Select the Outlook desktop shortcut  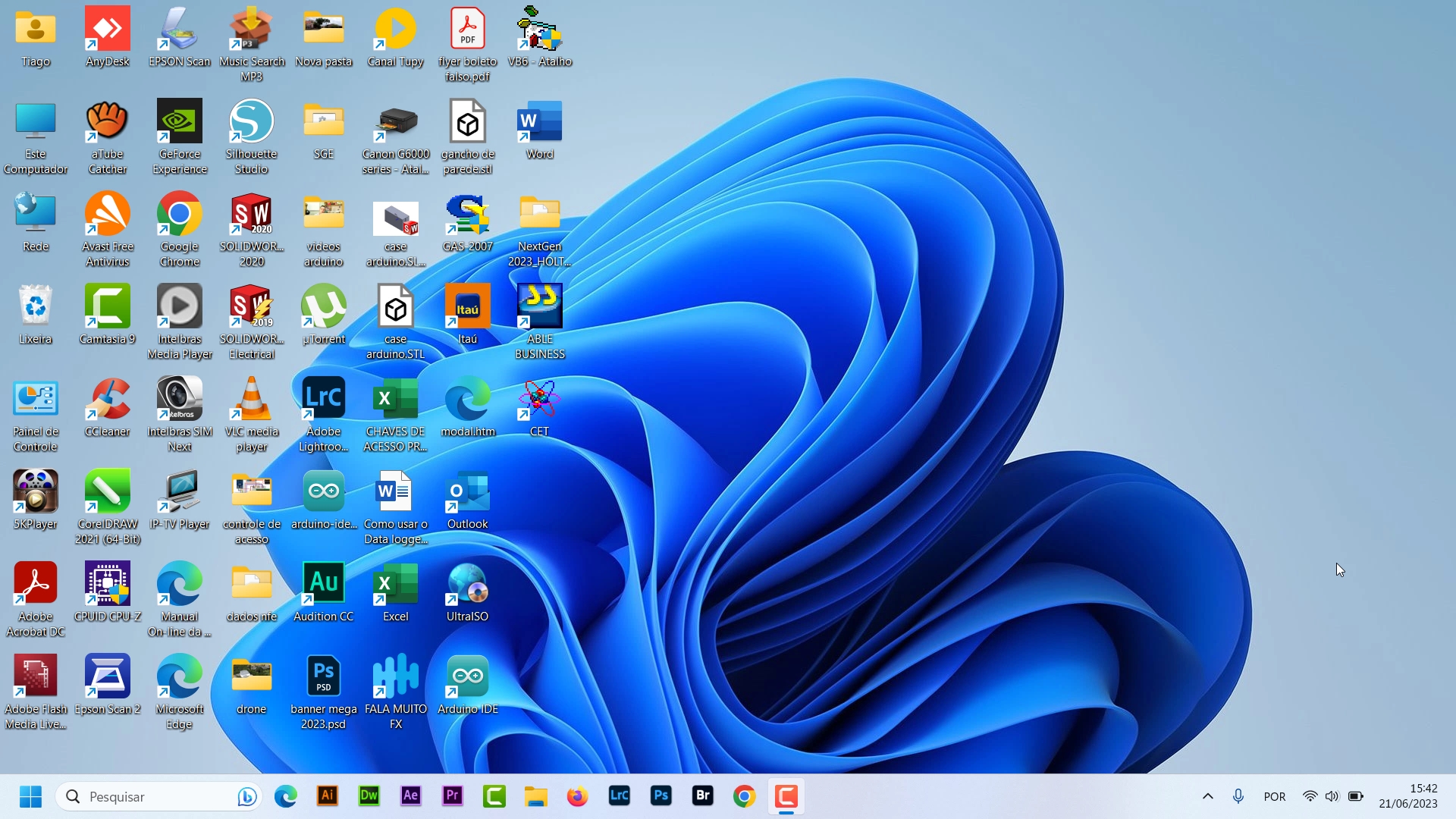467,500
